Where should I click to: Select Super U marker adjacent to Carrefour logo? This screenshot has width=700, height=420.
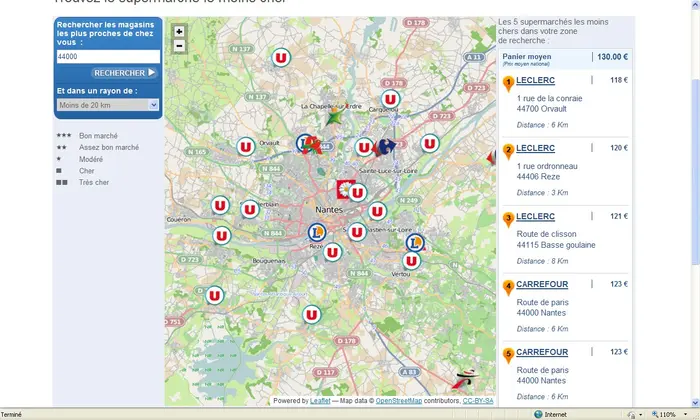click(364, 147)
